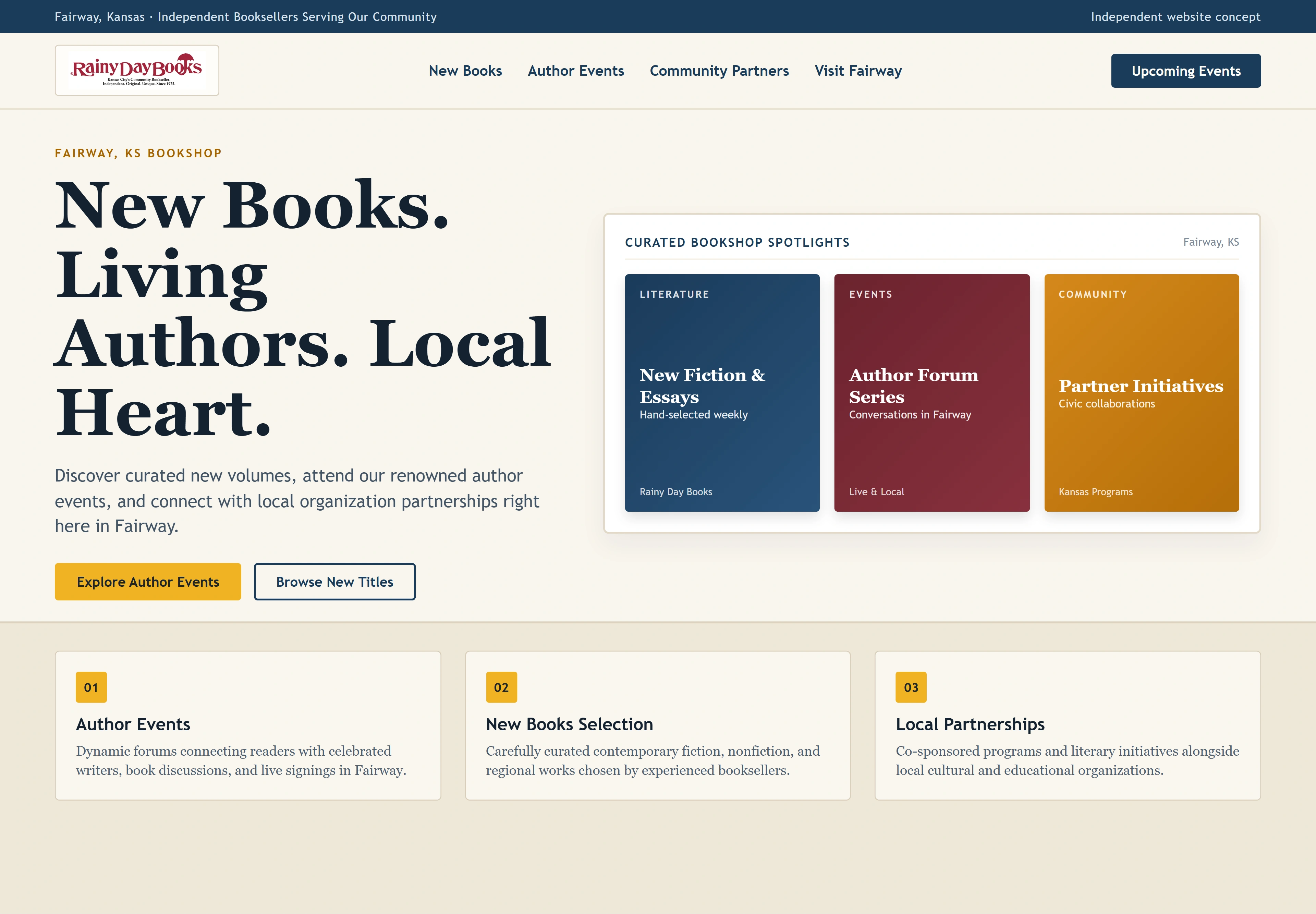The width and height of the screenshot is (1316, 914).
Task: Open Community Partners nav item
Action: [719, 71]
